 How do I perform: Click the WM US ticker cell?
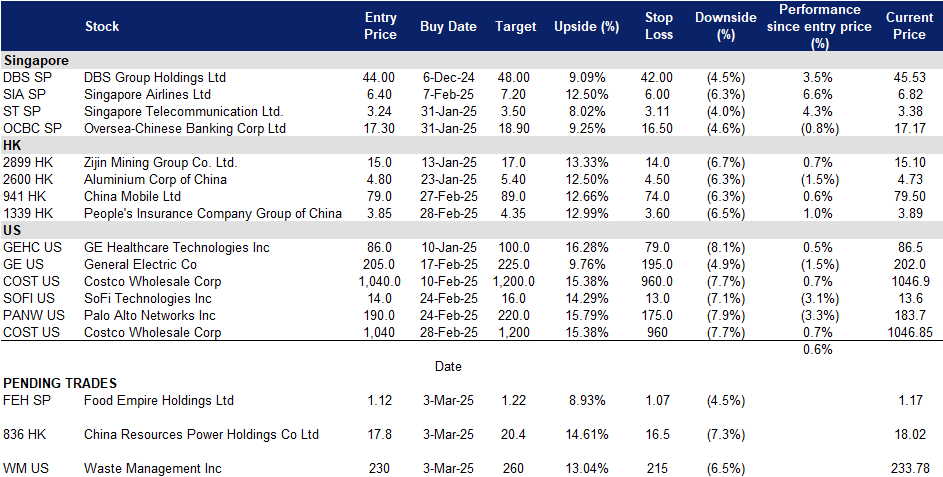point(26,468)
